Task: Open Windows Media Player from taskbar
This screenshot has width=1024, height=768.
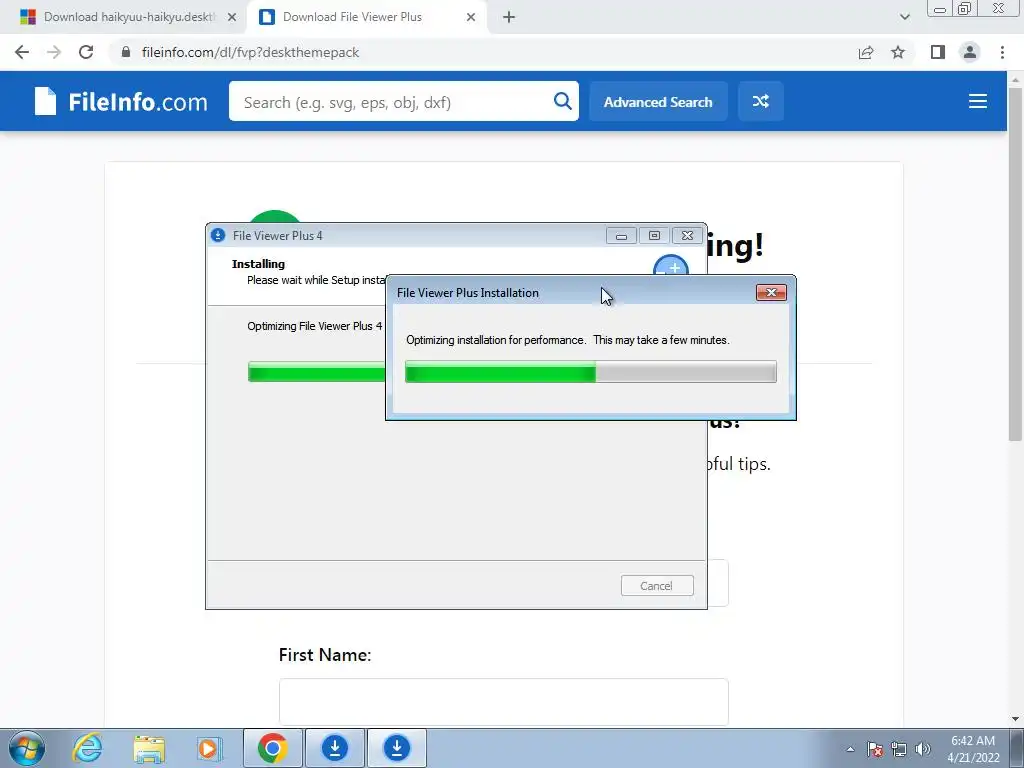Action: 209,748
